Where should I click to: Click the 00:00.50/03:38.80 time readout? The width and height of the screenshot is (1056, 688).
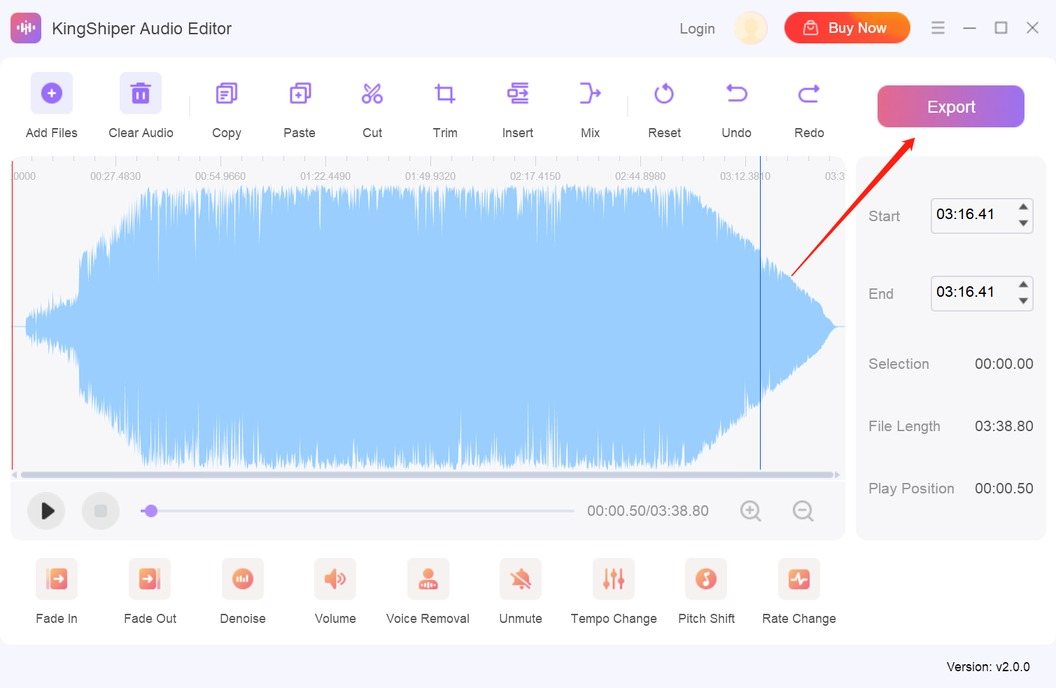648,511
